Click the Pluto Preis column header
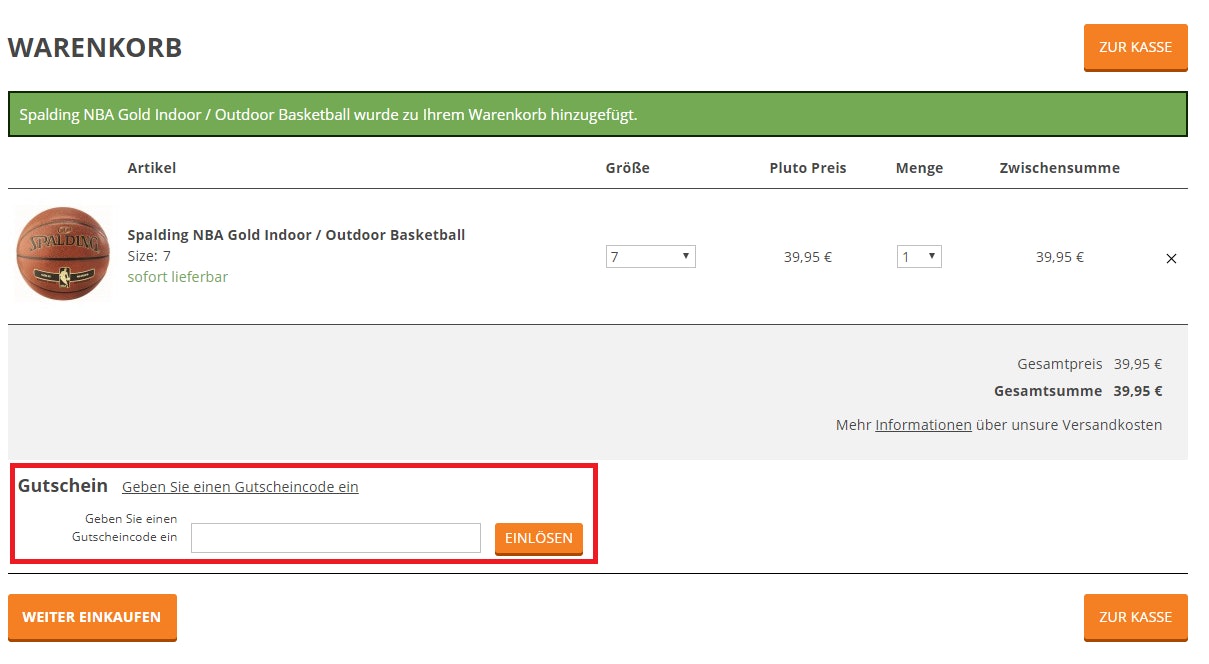The image size is (1209, 664). 808,168
